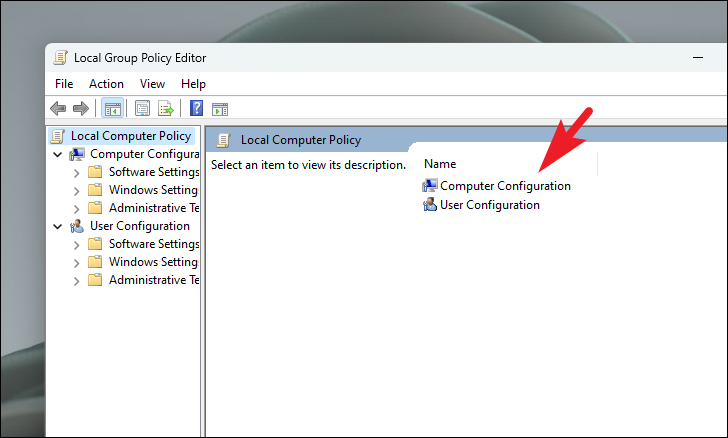
Task: Expand Windows Settings under Computer Configuration
Action: click(77, 190)
